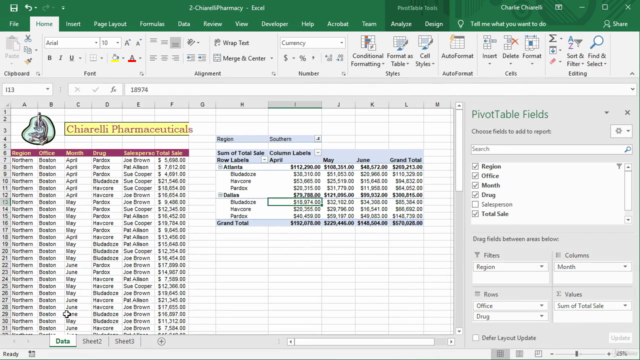Save the workbook with the floppy icon
Screen dimensions: 640x360
coord(13,8)
